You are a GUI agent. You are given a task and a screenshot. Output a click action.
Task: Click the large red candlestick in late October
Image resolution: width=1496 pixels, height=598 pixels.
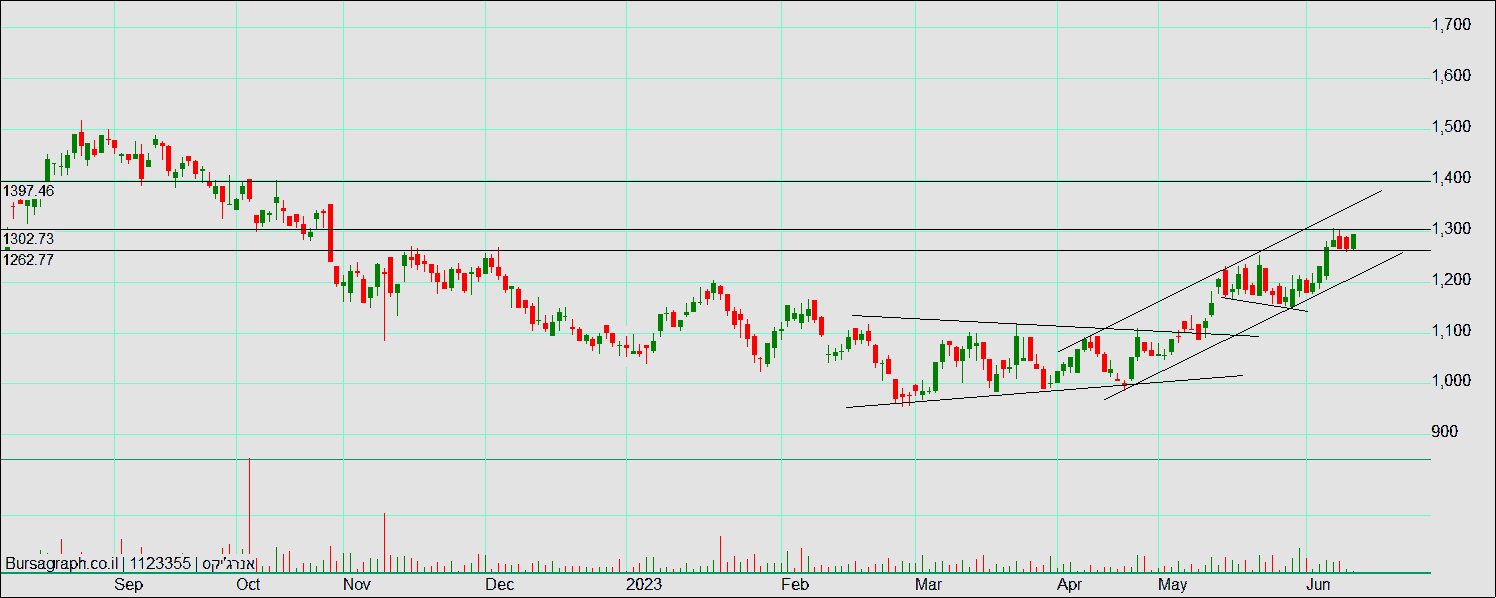330,232
